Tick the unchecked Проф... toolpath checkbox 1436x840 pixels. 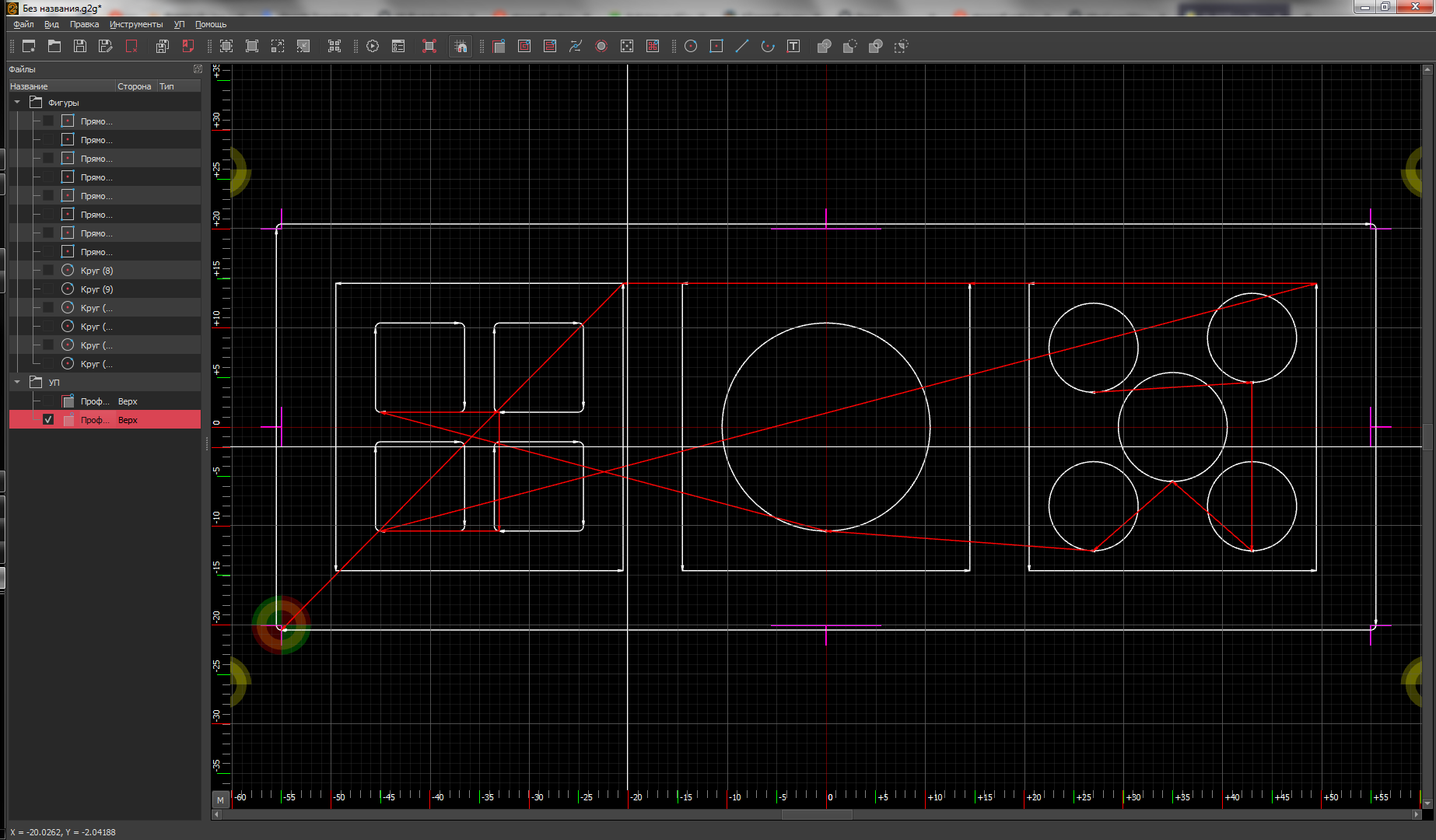pos(48,401)
